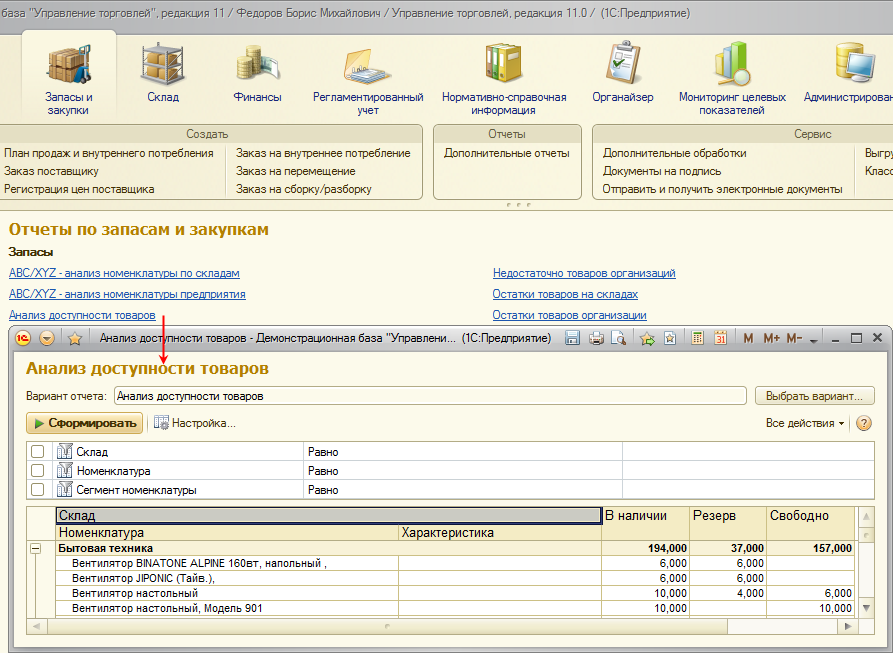Open the calendar icon in titlebar

(720, 339)
